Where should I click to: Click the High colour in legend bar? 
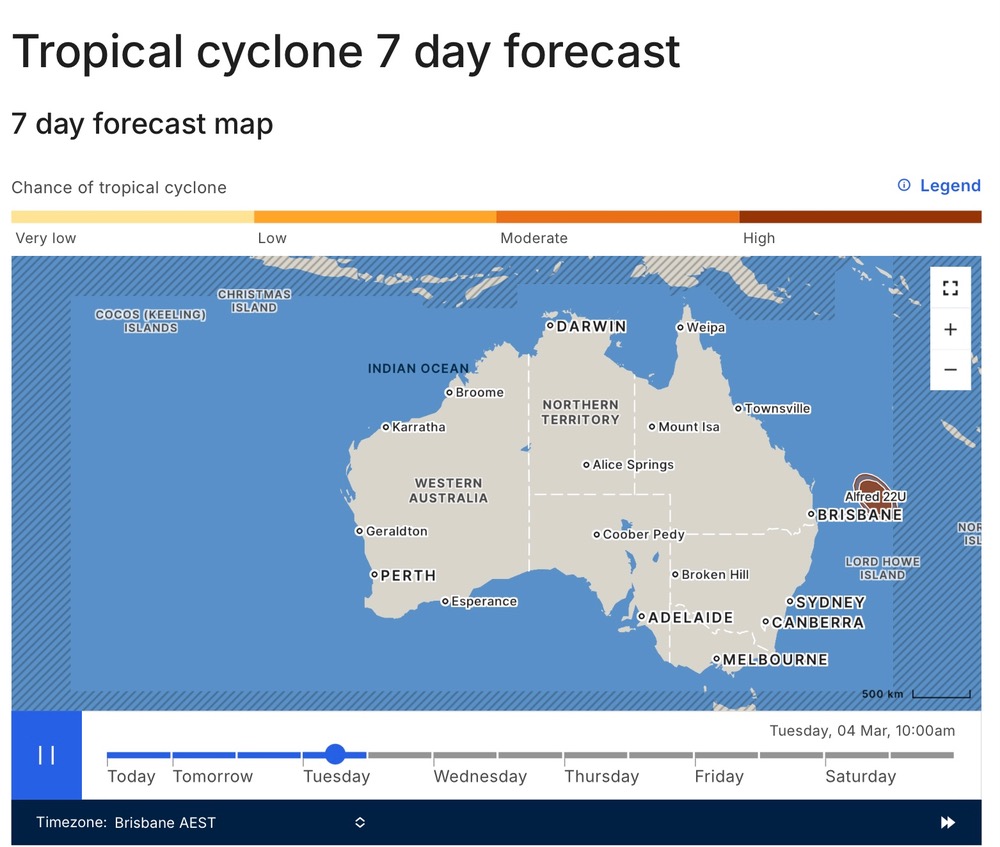860,217
